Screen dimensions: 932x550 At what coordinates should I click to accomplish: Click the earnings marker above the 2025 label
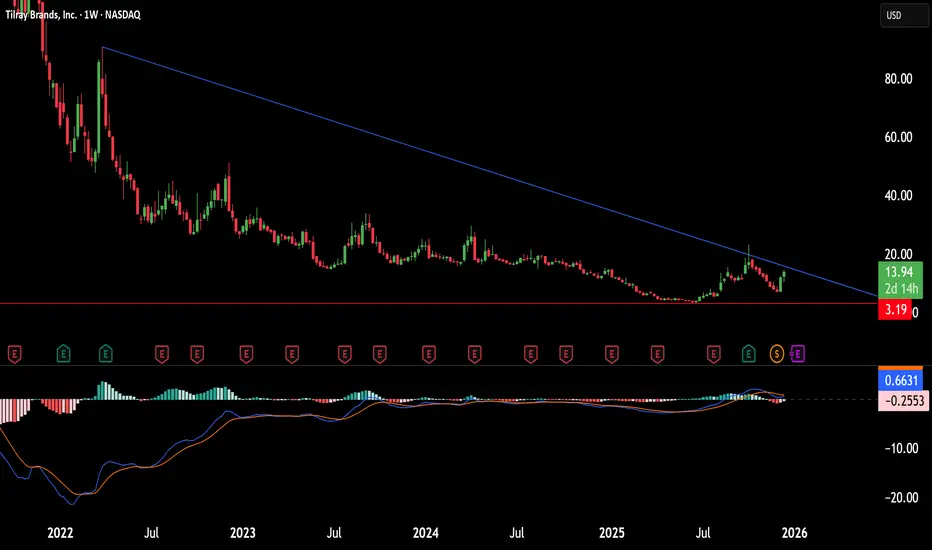(611, 354)
